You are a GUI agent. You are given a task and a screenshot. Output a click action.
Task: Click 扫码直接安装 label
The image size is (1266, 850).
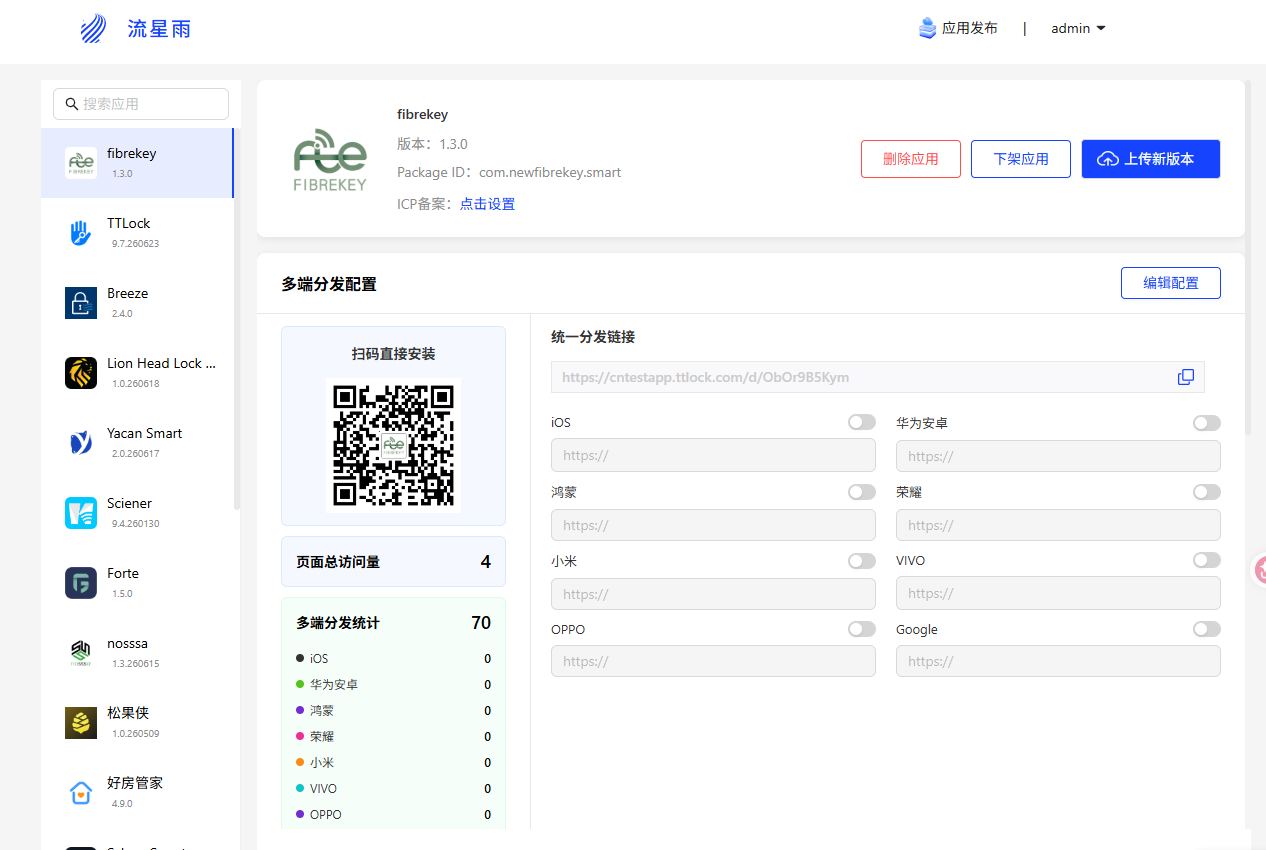coord(393,354)
